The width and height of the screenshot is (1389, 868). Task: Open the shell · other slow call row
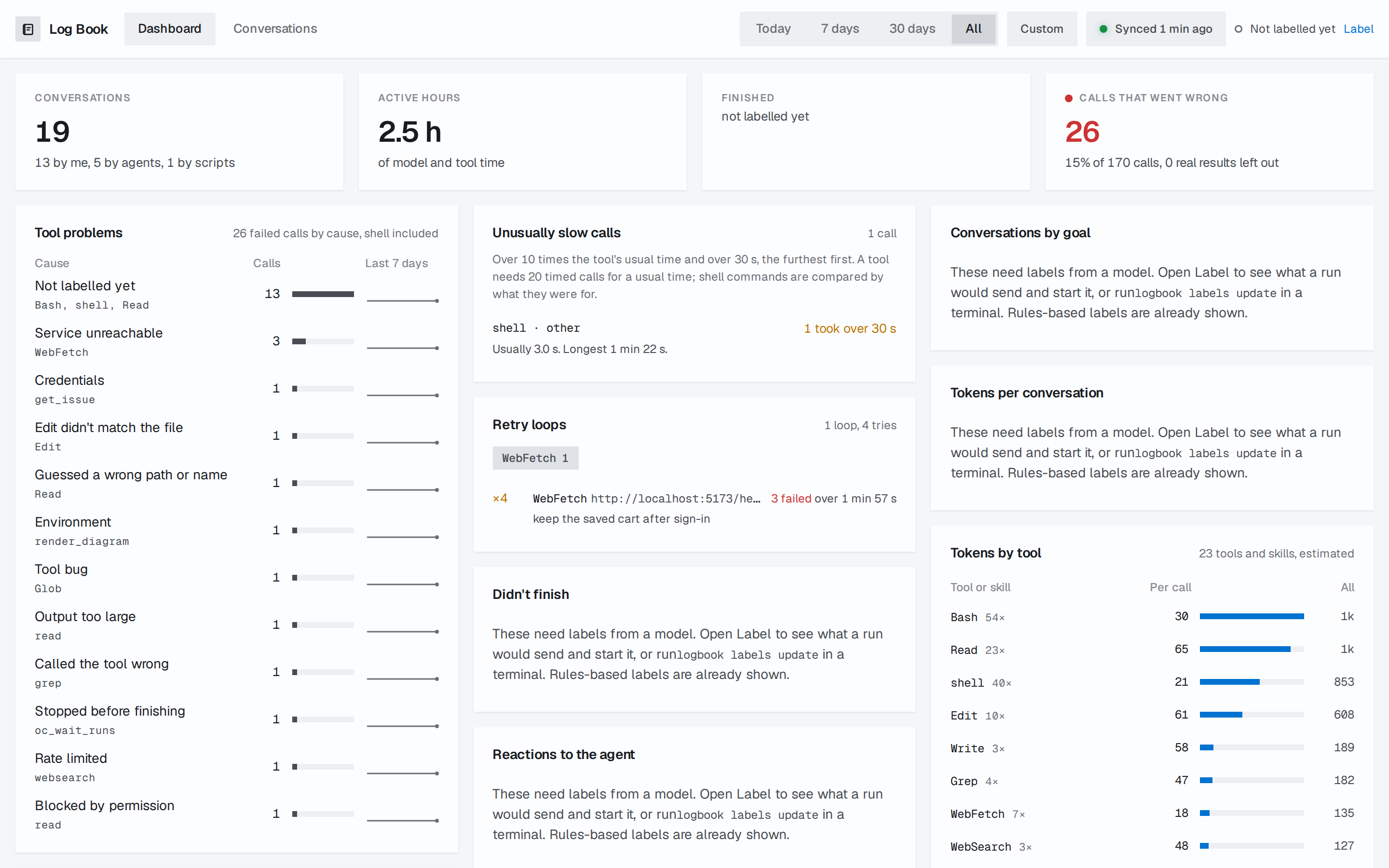[694, 338]
